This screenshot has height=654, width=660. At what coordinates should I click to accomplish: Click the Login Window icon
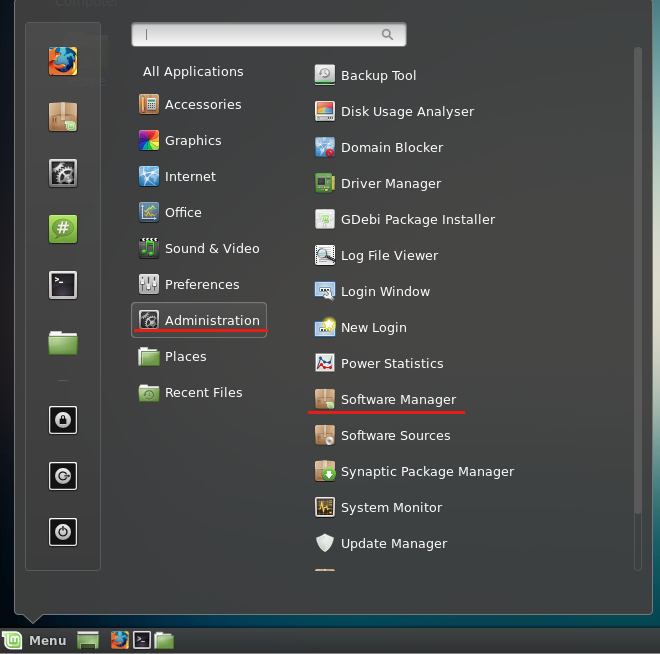325,291
